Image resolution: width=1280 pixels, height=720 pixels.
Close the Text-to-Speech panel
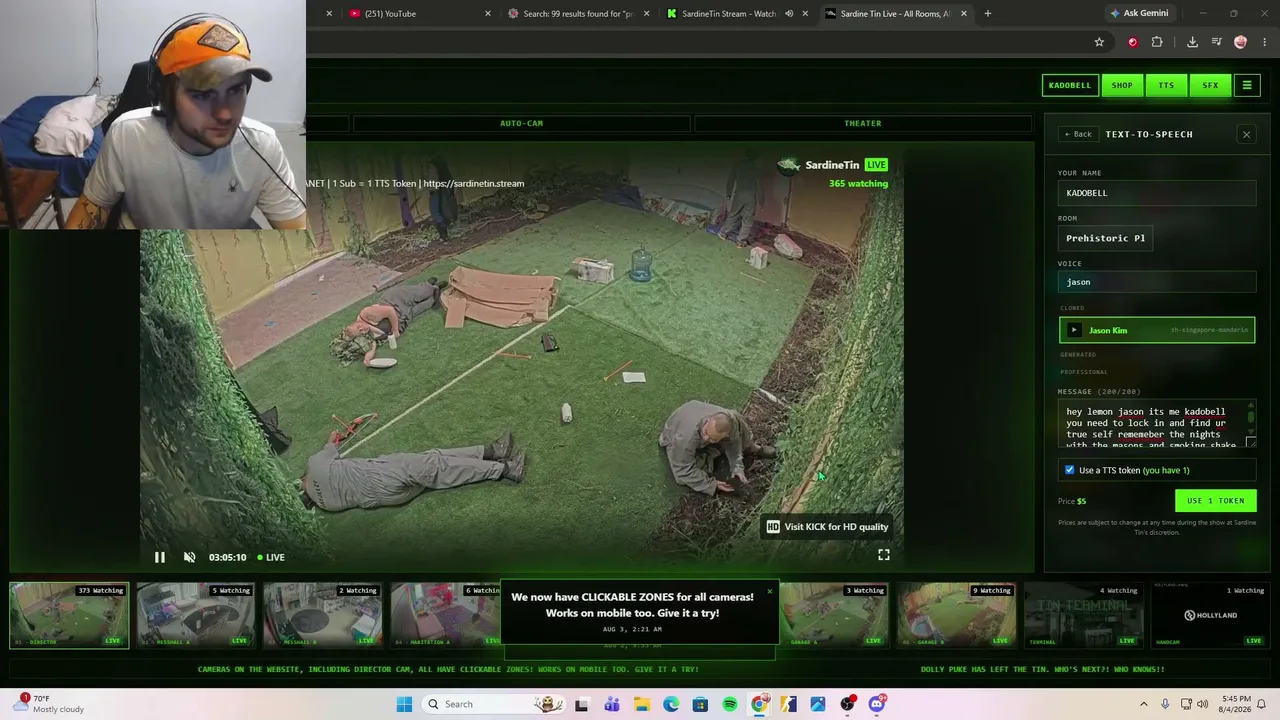tap(1246, 134)
